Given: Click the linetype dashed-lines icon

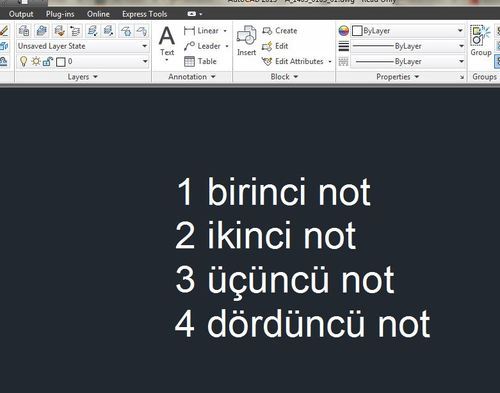Looking at the screenshot, I should 344,61.
